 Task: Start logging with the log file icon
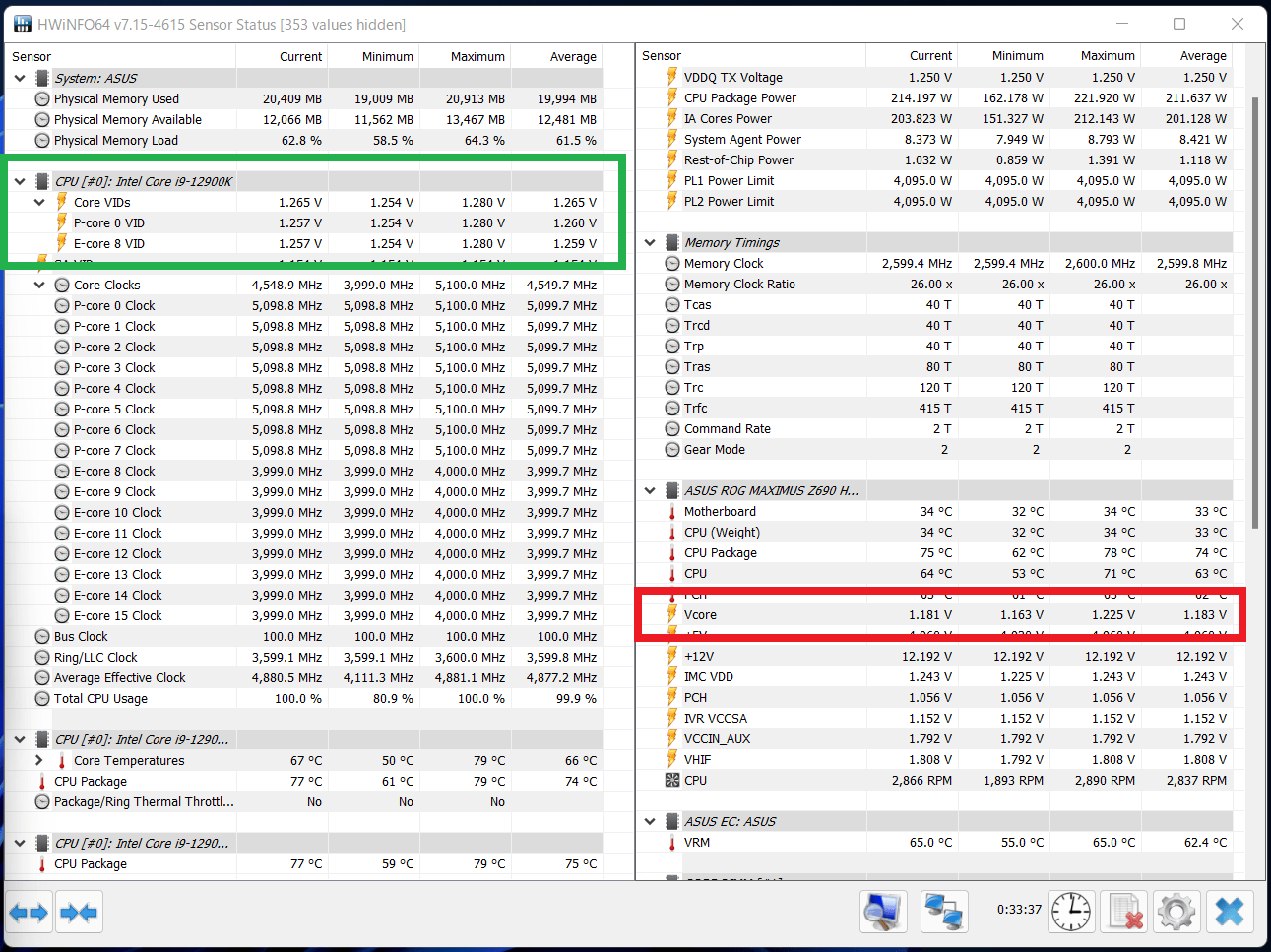tap(1123, 912)
